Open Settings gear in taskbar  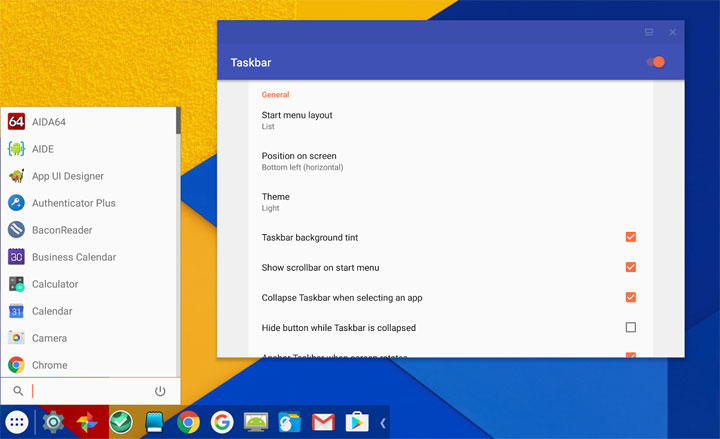point(53,422)
